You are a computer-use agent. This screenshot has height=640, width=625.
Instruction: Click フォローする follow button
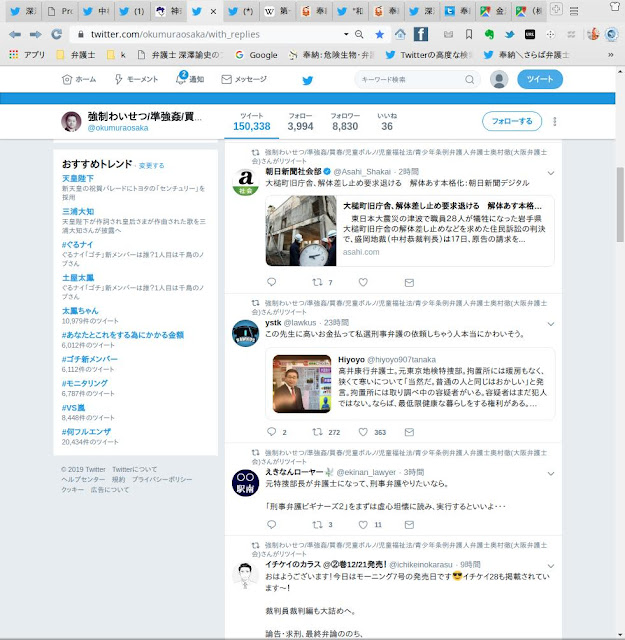pyautogui.click(x=512, y=121)
